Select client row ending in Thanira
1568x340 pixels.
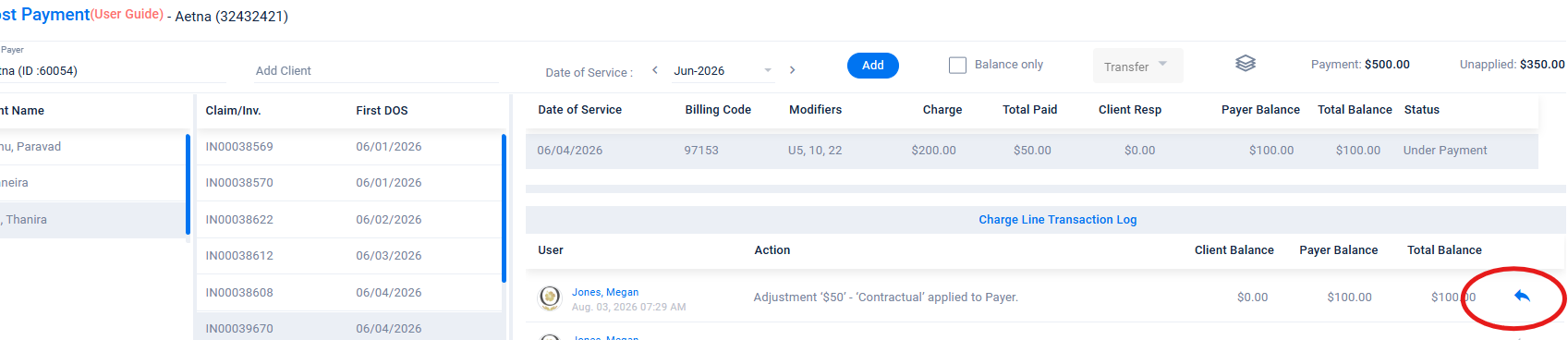[x=92, y=220]
